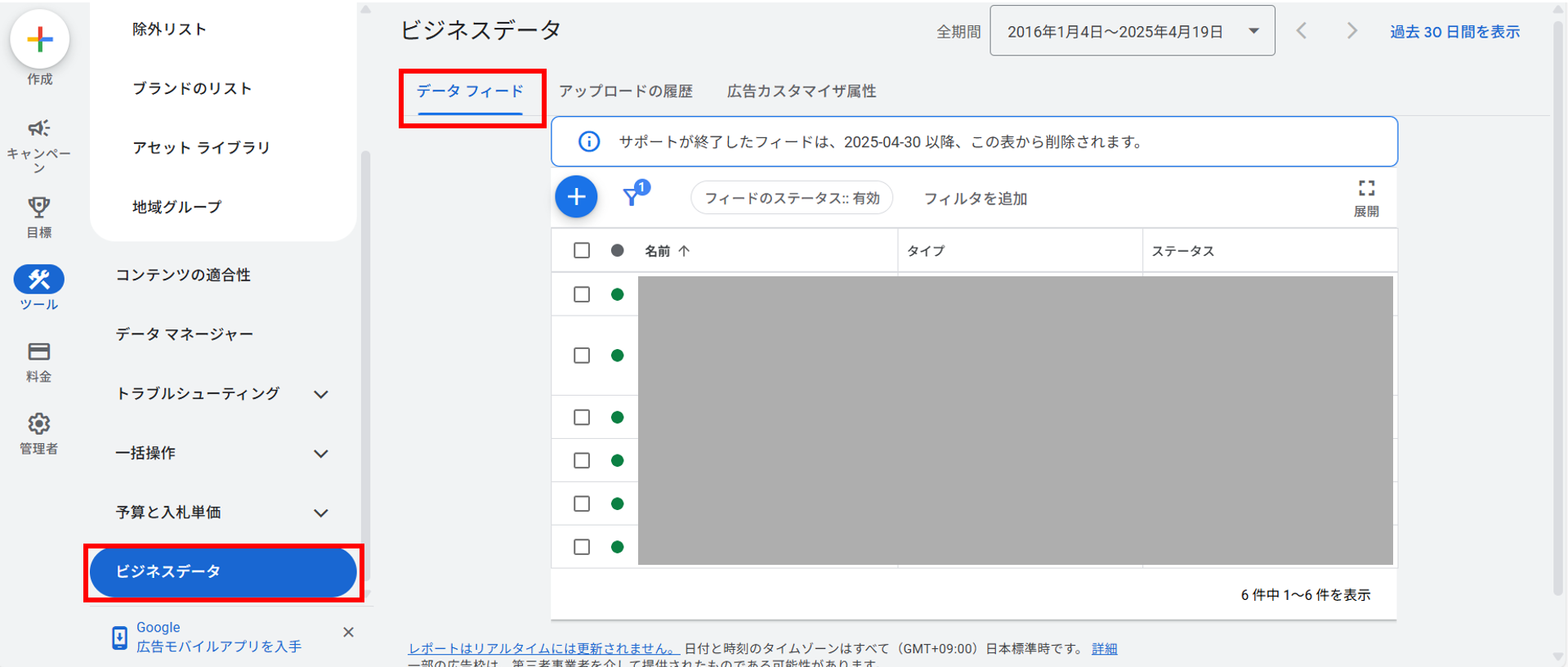Click 過去 30 日間を表示 link
Viewport: 1568px width, 667px height.
point(1455,32)
